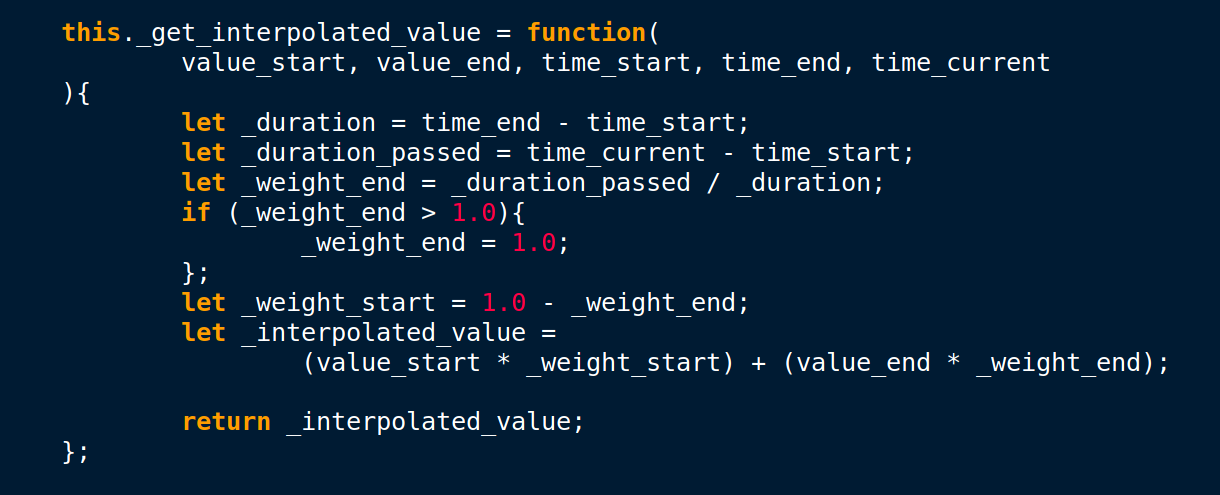Image resolution: width=1220 pixels, height=495 pixels.
Task: Click the final closing brace with semicolon
Action: 76,452
